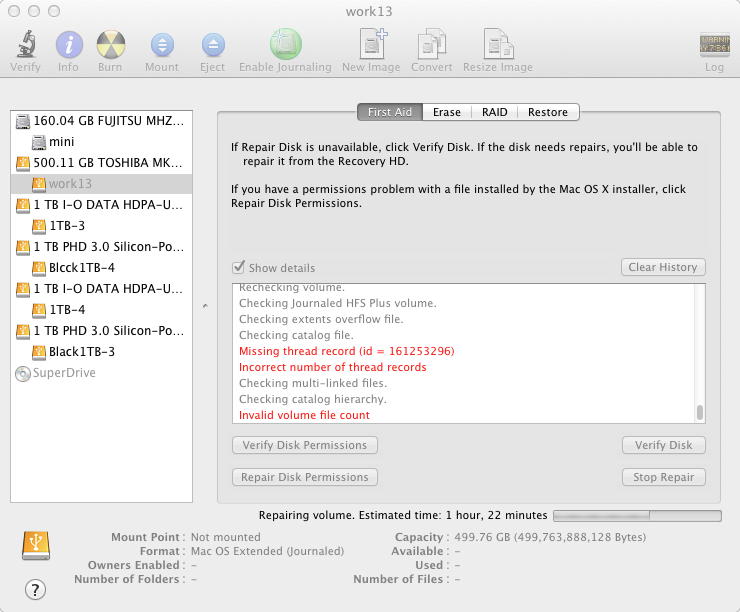Click the Clear History button
Image resolution: width=740 pixels, height=612 pixels.
663,267
